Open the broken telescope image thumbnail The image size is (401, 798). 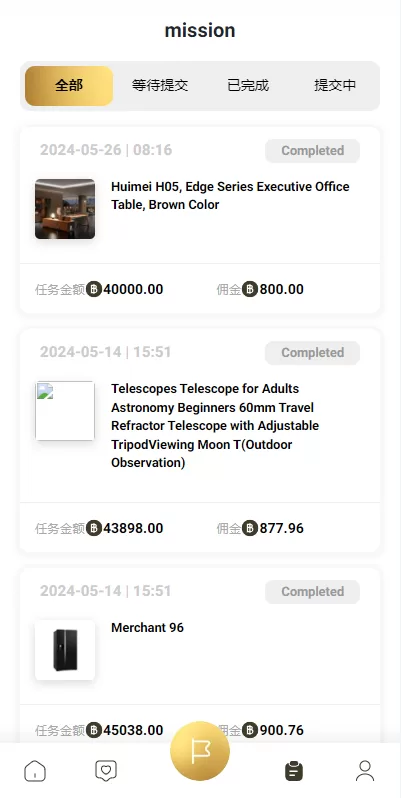pyautogui.click(x=65, y=411)
